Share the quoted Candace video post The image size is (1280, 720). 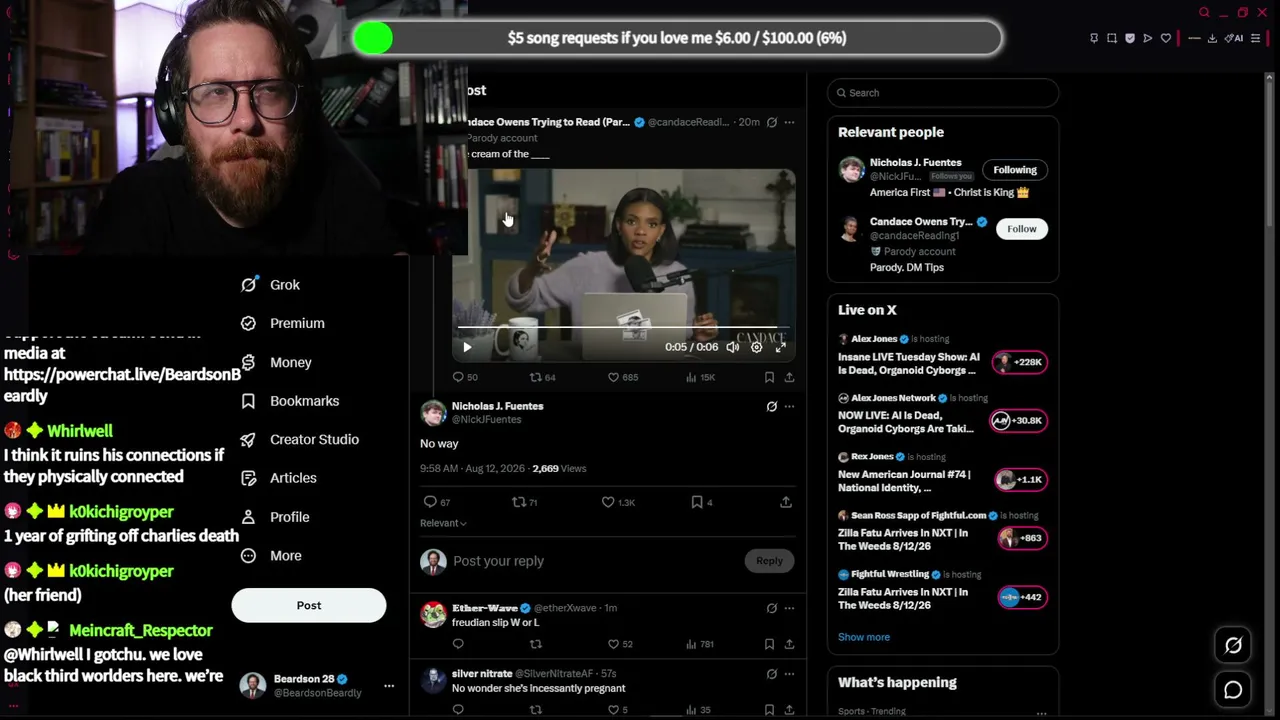[x=789, y=377]
